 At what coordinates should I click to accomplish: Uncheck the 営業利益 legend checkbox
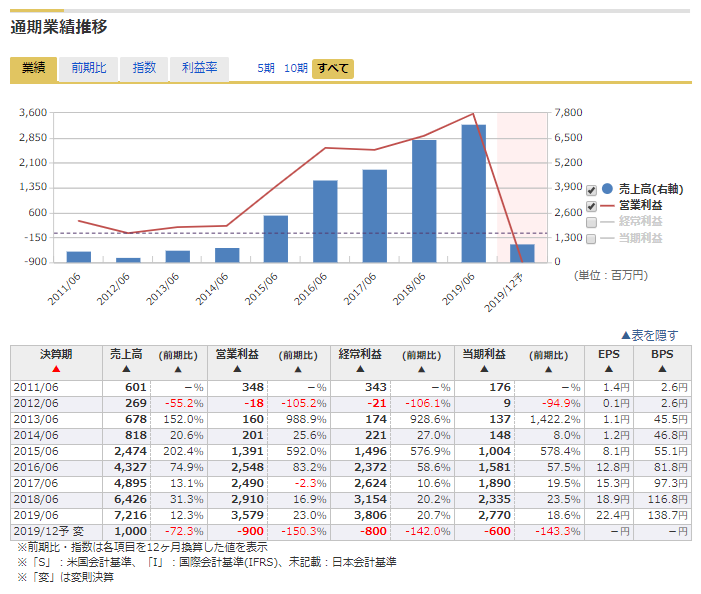591,206
